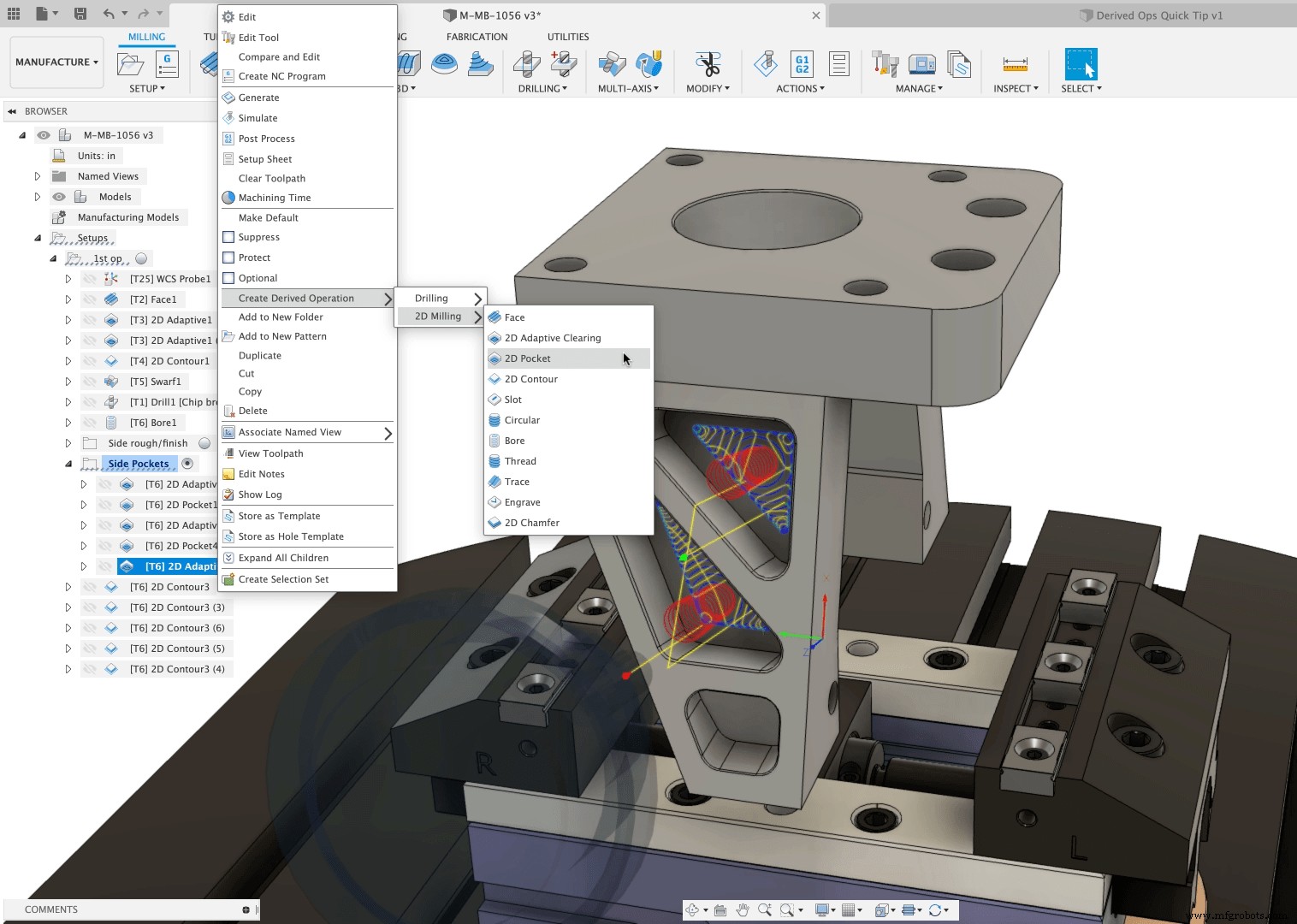Open the COMMENTS panel at bottom left
The height and width of the screenshot is (924, 1297).
coord(50,909)
